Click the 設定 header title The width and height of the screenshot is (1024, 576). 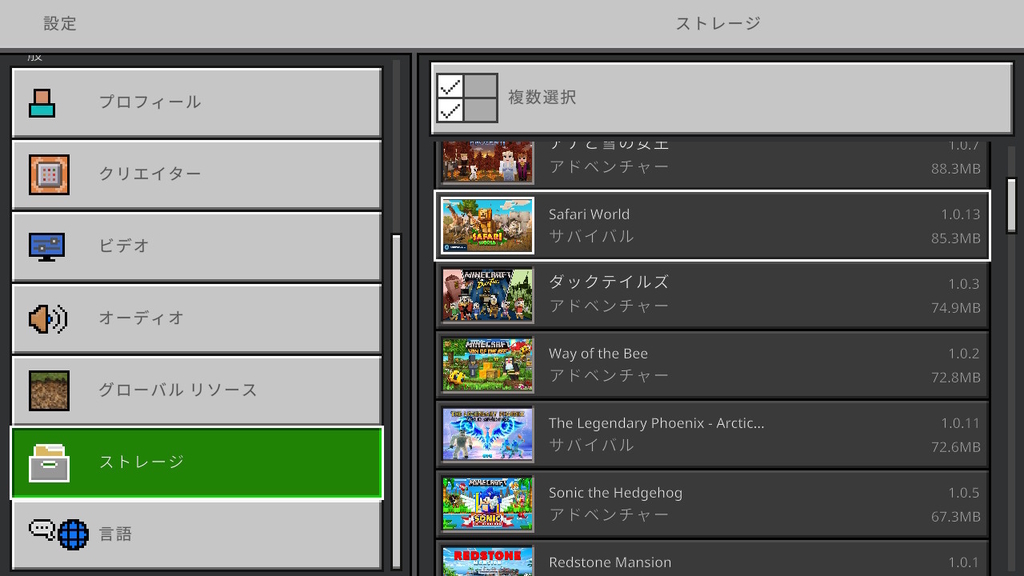pos(60,24)
